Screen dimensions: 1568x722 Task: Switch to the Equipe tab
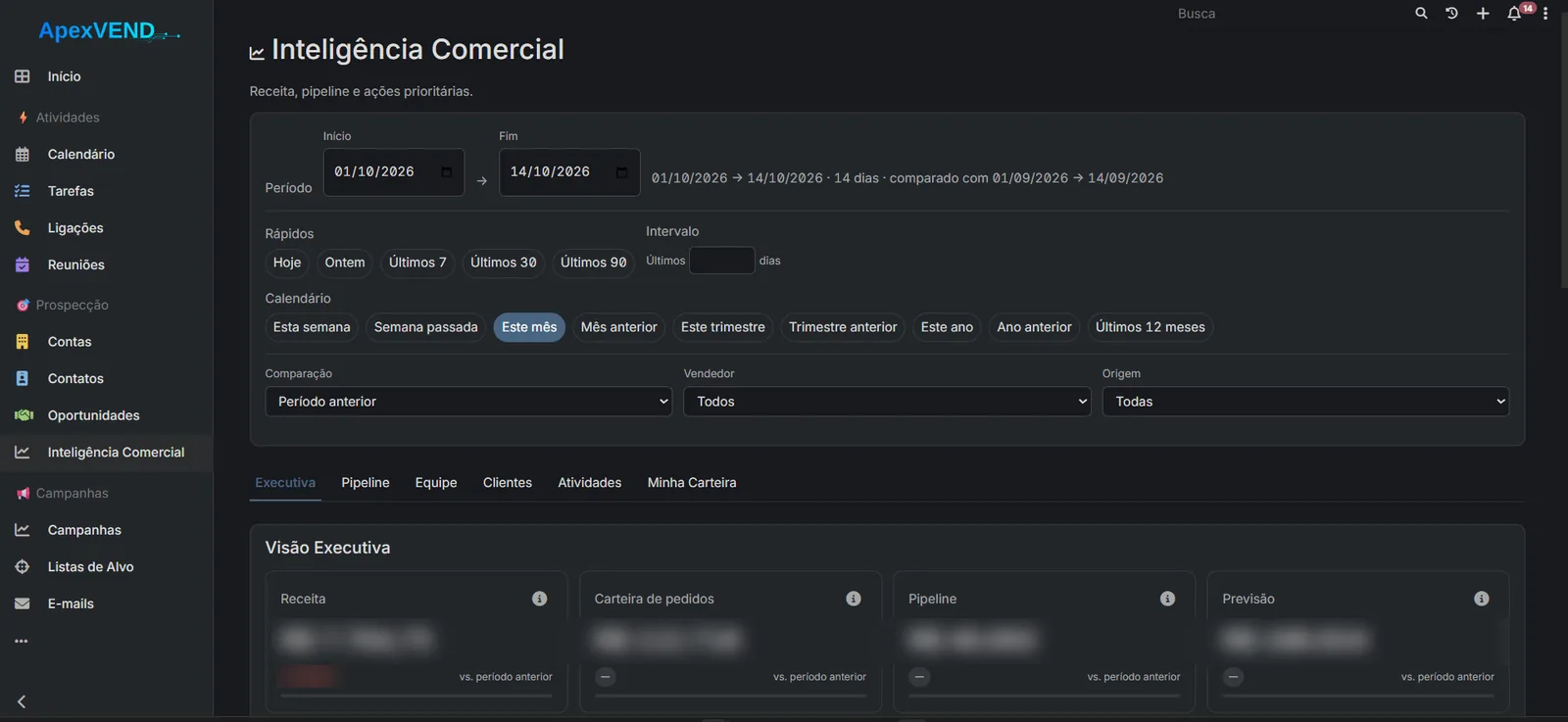[436, 483]
